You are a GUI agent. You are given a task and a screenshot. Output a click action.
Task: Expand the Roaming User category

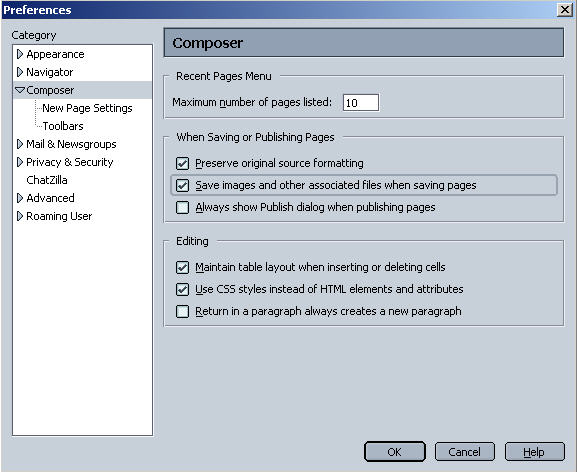pyautogui.click(x=20, y=216)
